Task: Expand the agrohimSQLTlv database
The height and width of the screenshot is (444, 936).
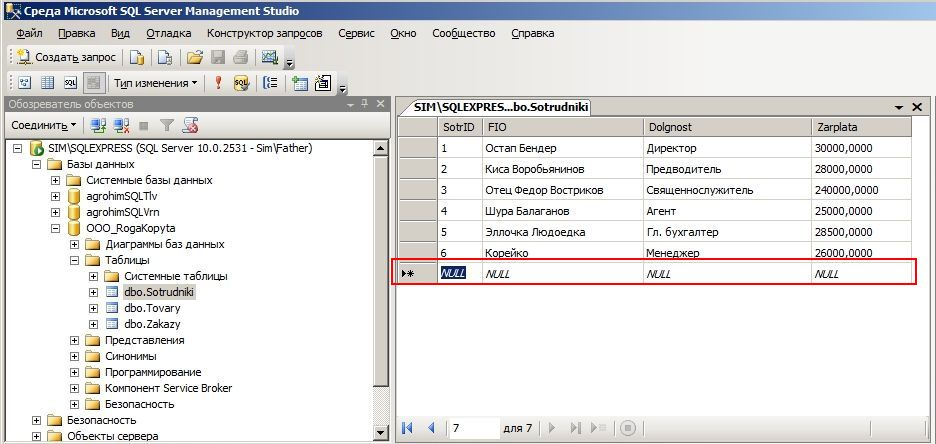Action: pos(56,196)
